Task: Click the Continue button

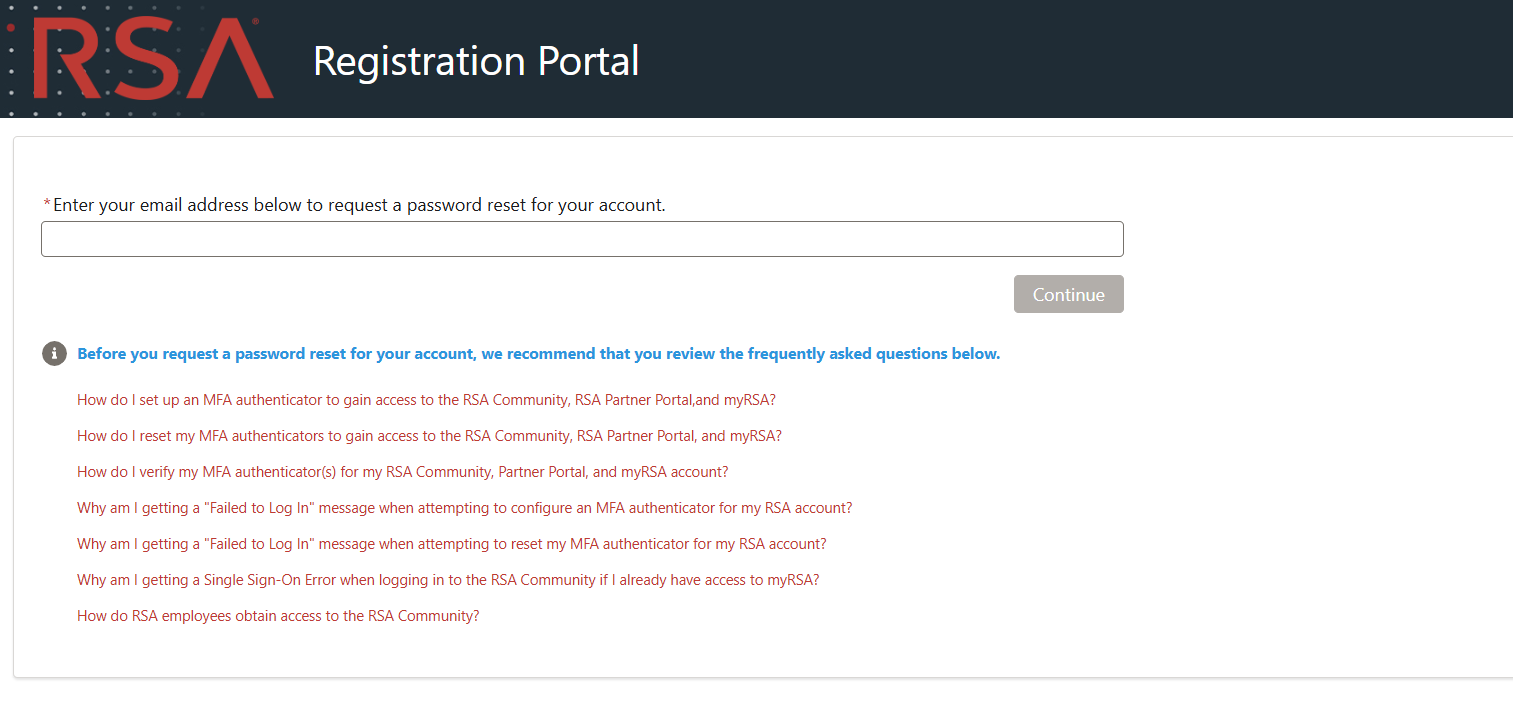Action: point(1068,294)
